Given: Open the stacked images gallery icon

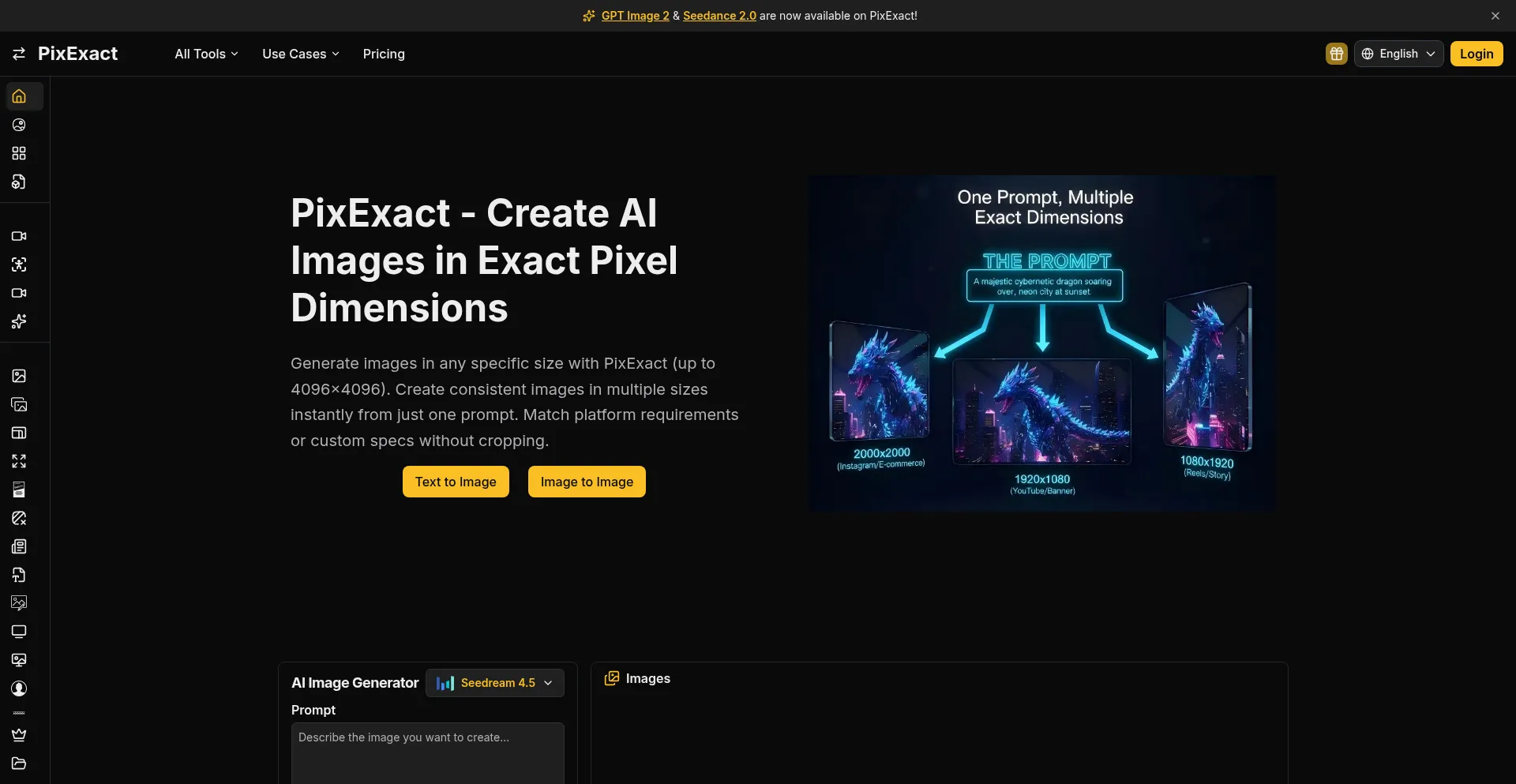Looking at the screenshot, I should pyautogui.click(x=19, y=404).
